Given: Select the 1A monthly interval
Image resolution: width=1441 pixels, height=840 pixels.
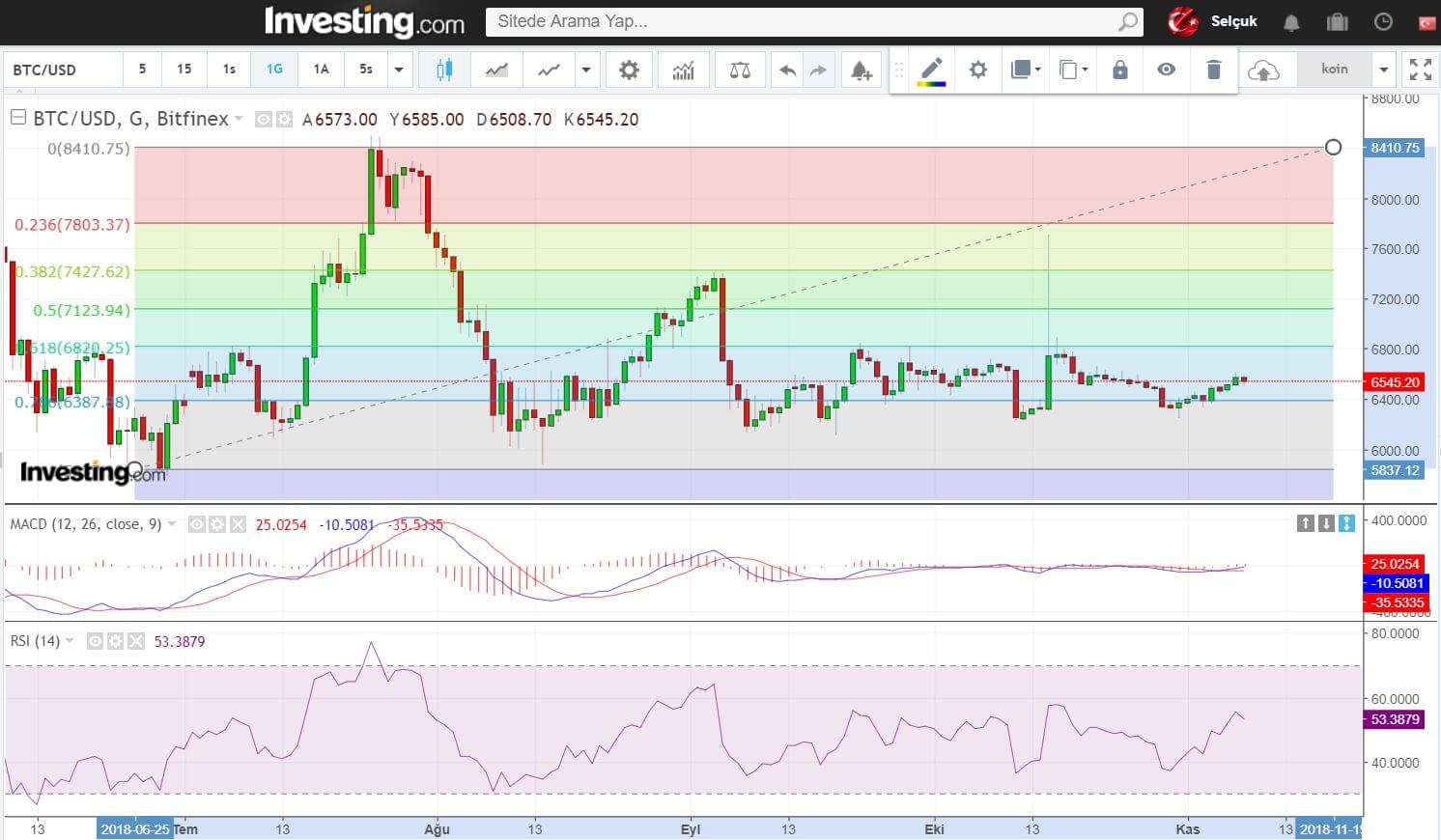Looking at the screenshot, I should coord(321,70).
